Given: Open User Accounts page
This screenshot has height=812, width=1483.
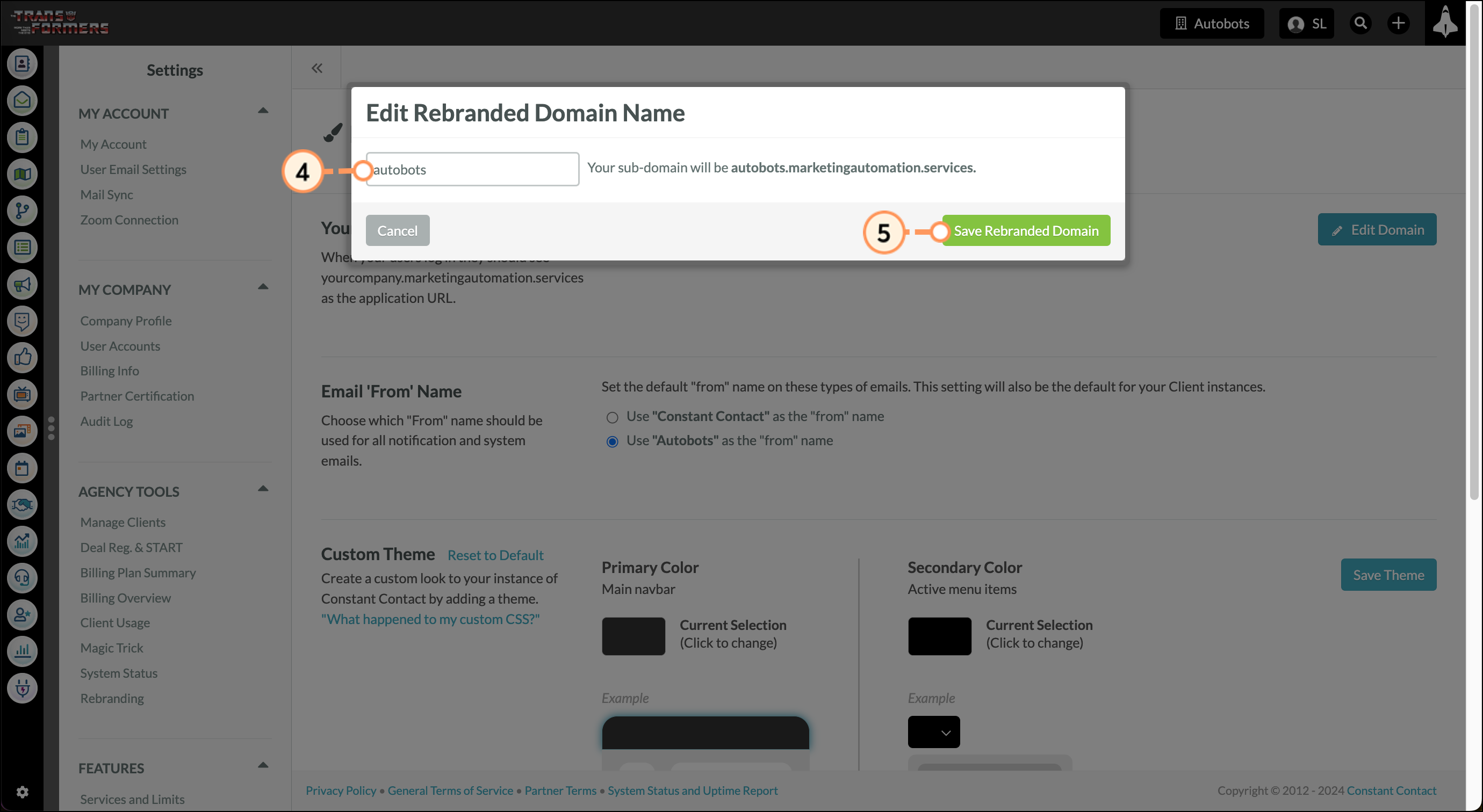Looking at the screenshot, I should click(120, 346).
